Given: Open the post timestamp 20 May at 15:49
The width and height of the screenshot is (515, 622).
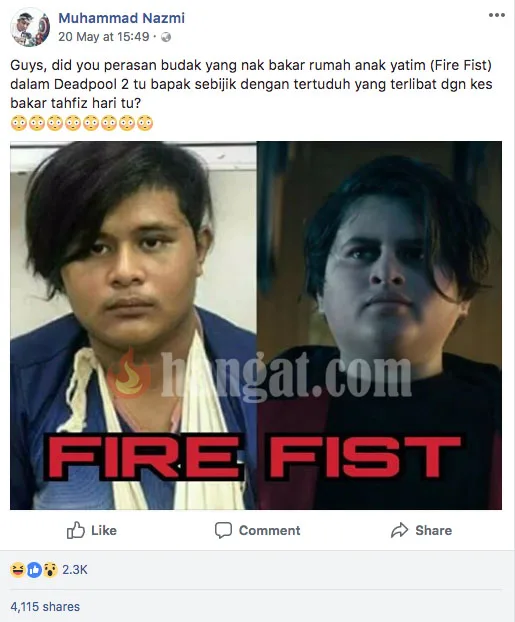Looking at the screenshot, I should (104, 37).
